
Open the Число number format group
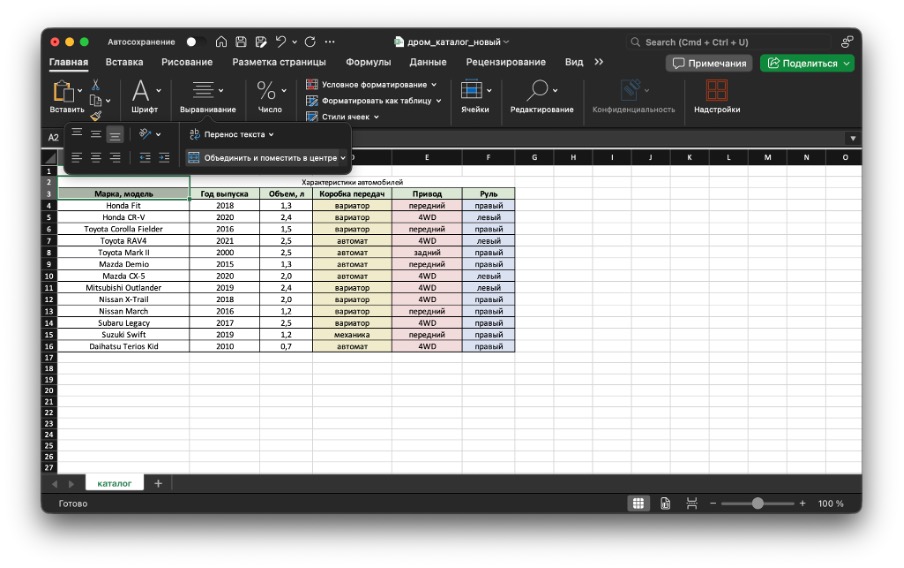[270, 96]
